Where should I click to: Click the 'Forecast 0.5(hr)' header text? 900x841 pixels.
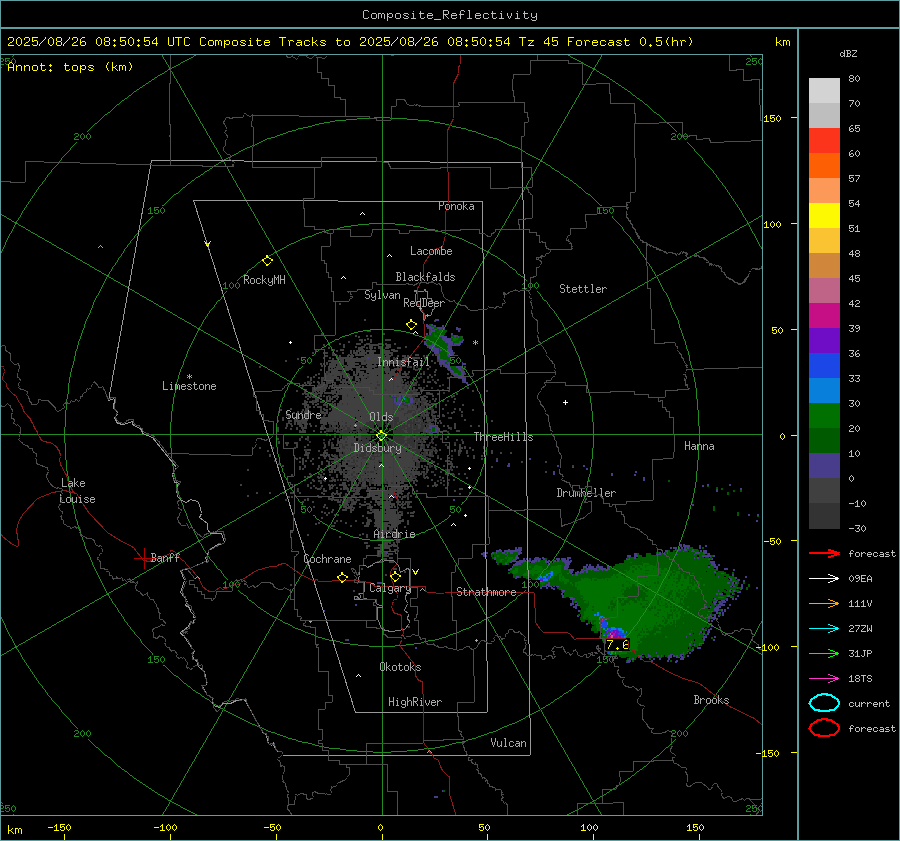[x=630, y=42]
